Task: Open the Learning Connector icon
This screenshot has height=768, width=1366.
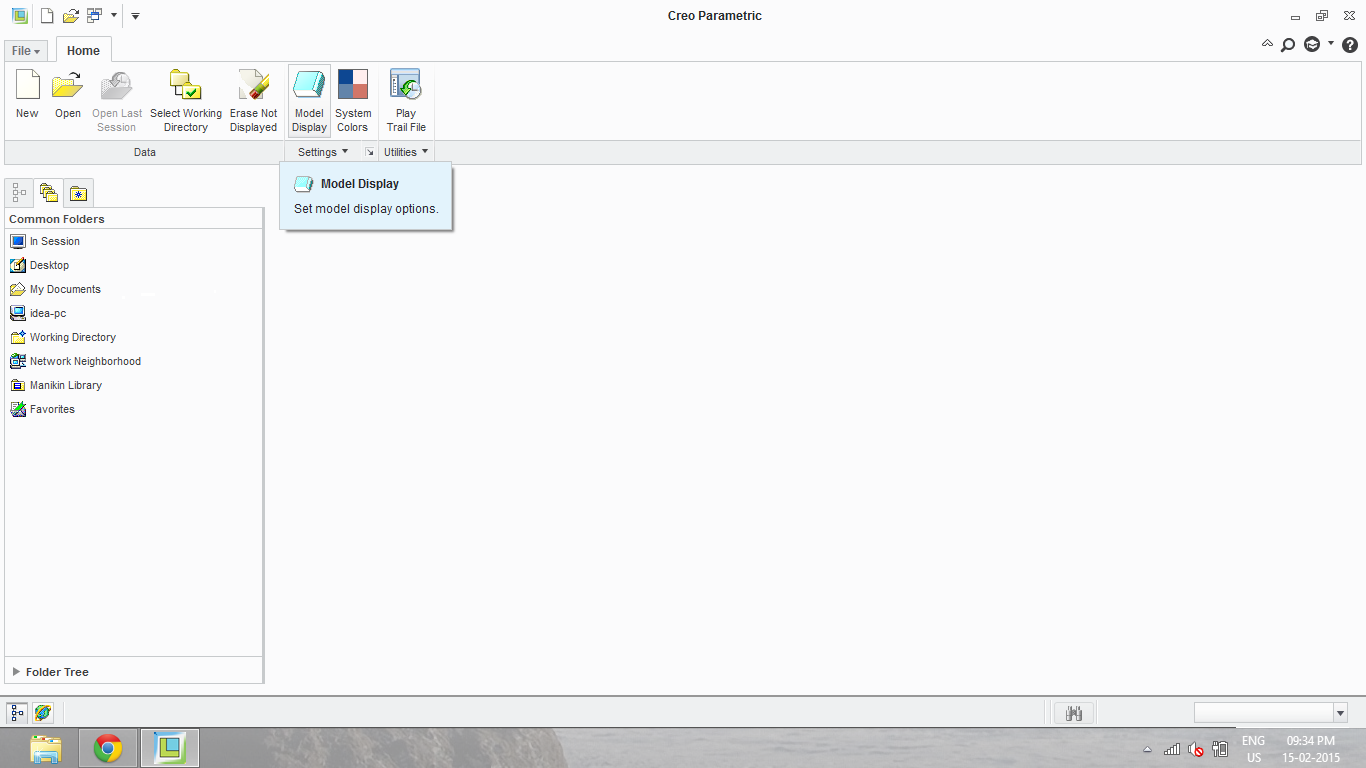Action: pos(1312,45)
